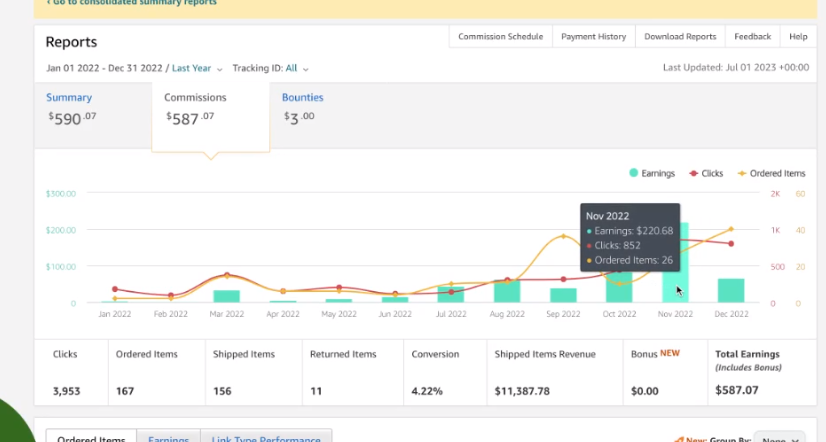Toggle the Clicks legend series
This screenshot has height=442, width=826.
pyautogui.click(x=706, y=173)
